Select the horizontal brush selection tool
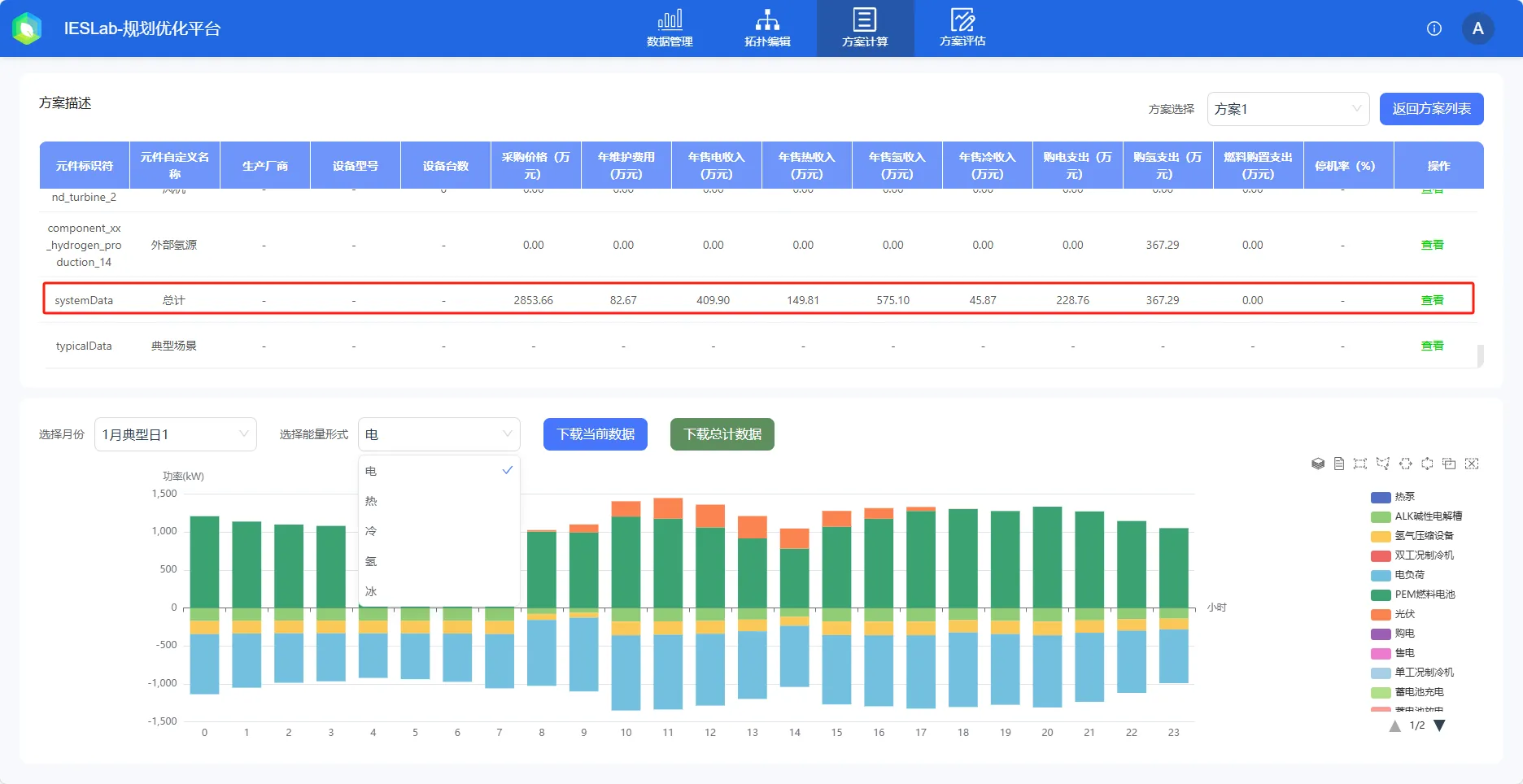Screen dimensions: 1523x784 [x=1406, y=464]
